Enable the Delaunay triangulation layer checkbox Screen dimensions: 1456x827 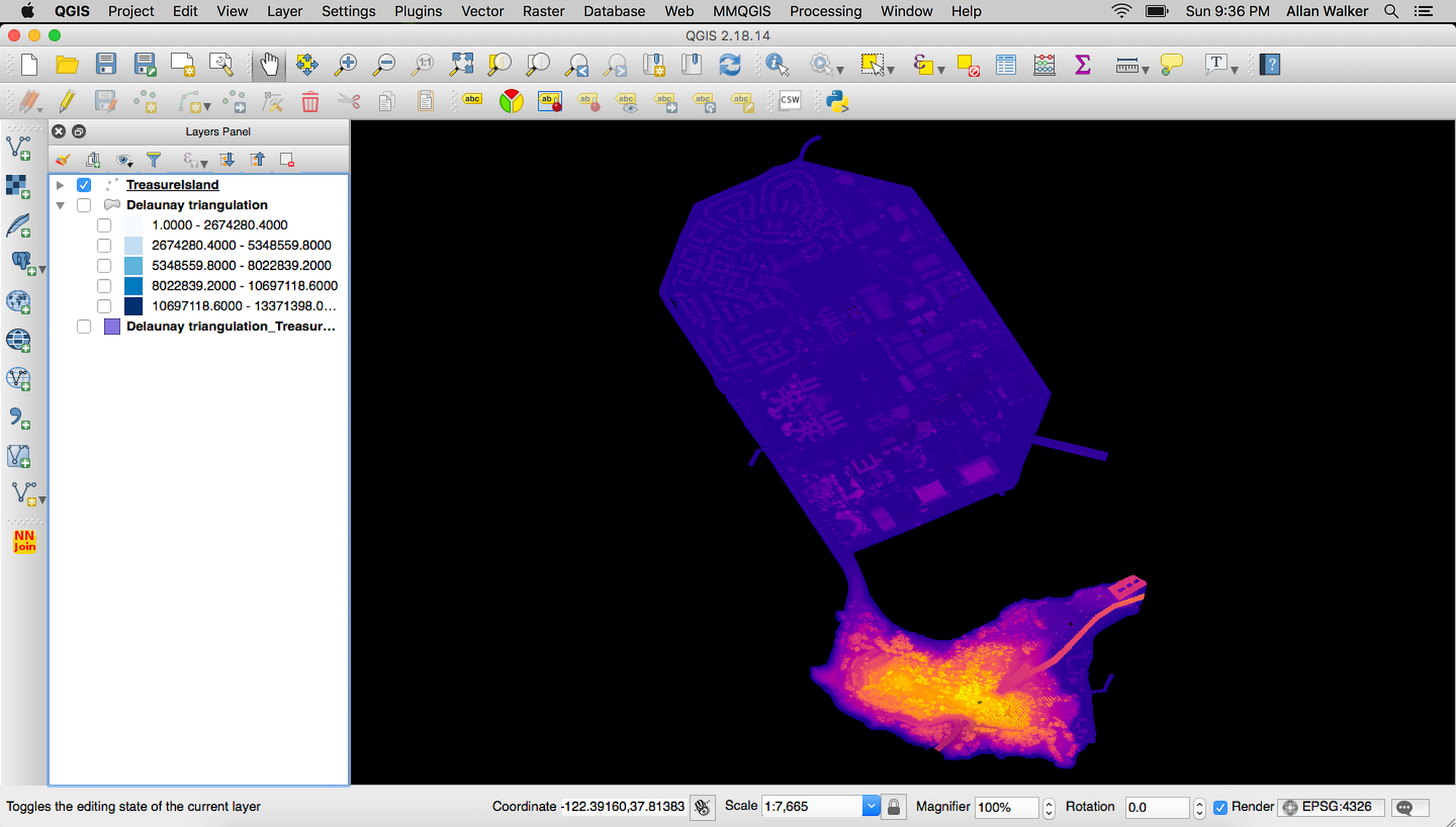click(x=84, y=205)
